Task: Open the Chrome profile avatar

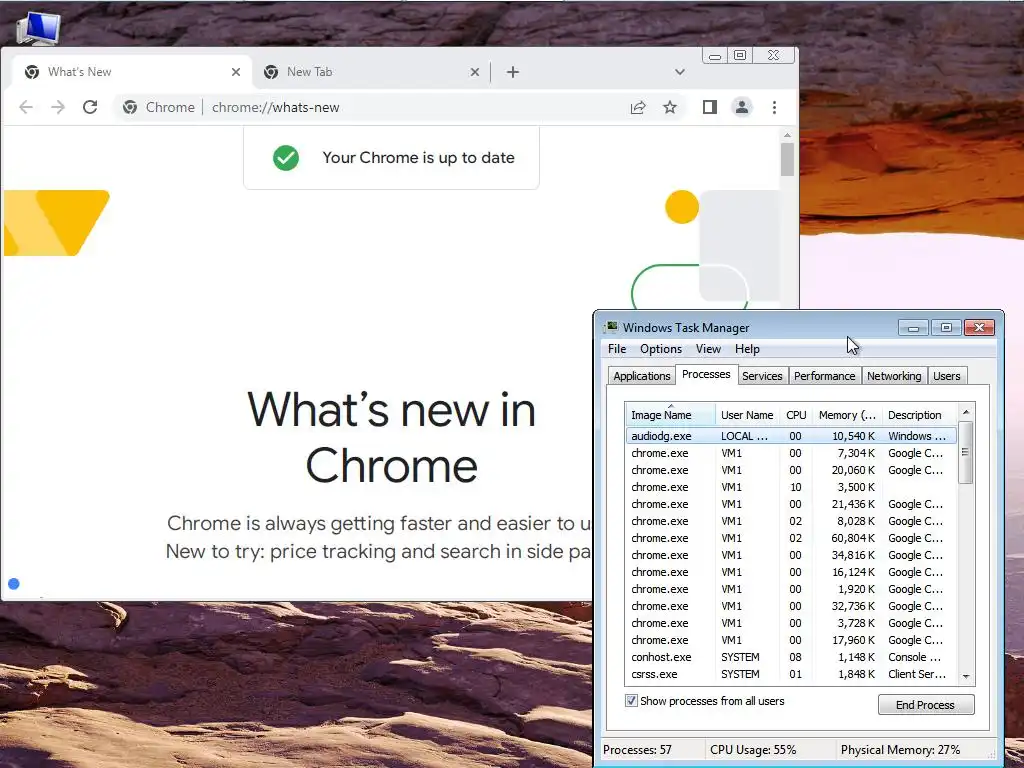Action: 742,107
